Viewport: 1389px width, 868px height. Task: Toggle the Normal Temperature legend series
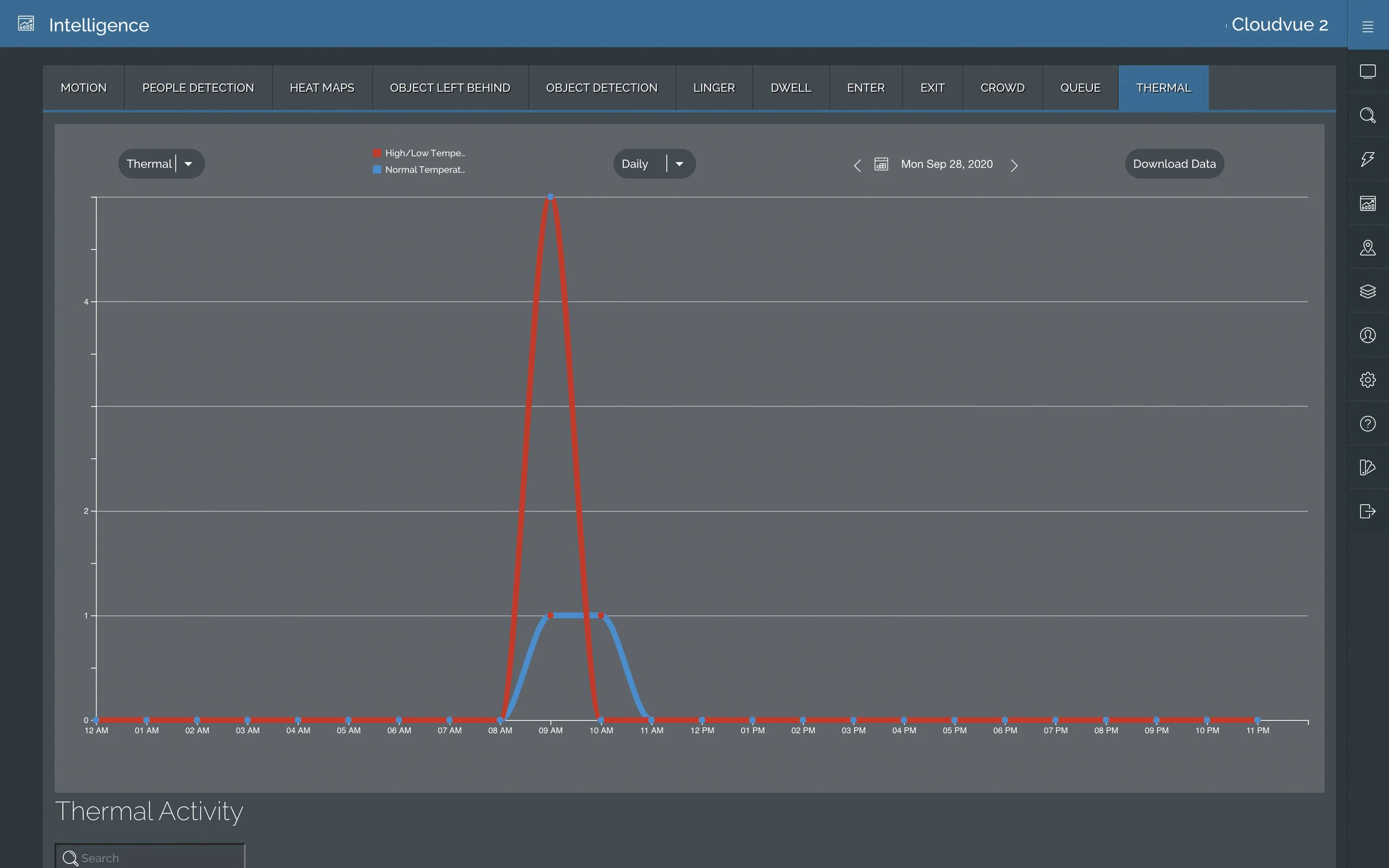click(x=418, y=169)
